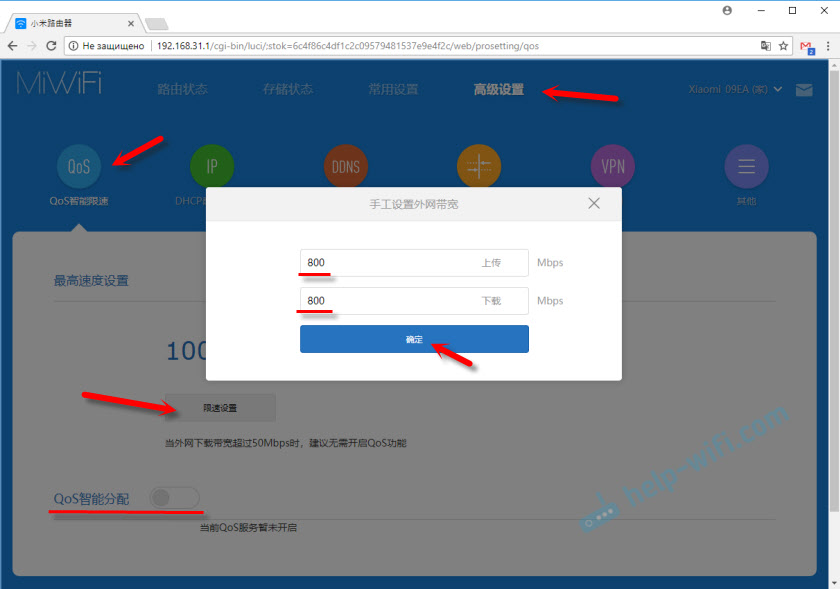Select the 小米路由器 browser tab
The image size is (840, 589).
click(75, 24)
